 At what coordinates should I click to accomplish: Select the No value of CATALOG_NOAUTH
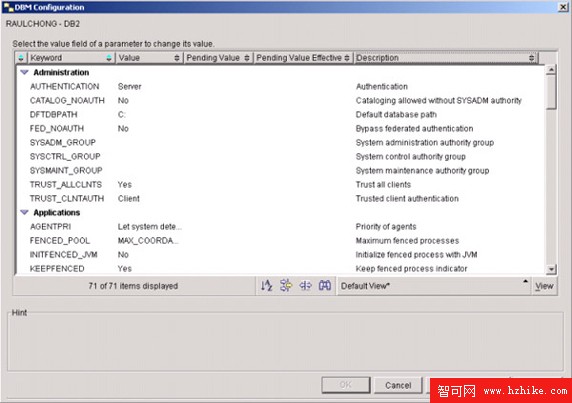[123, 101]
